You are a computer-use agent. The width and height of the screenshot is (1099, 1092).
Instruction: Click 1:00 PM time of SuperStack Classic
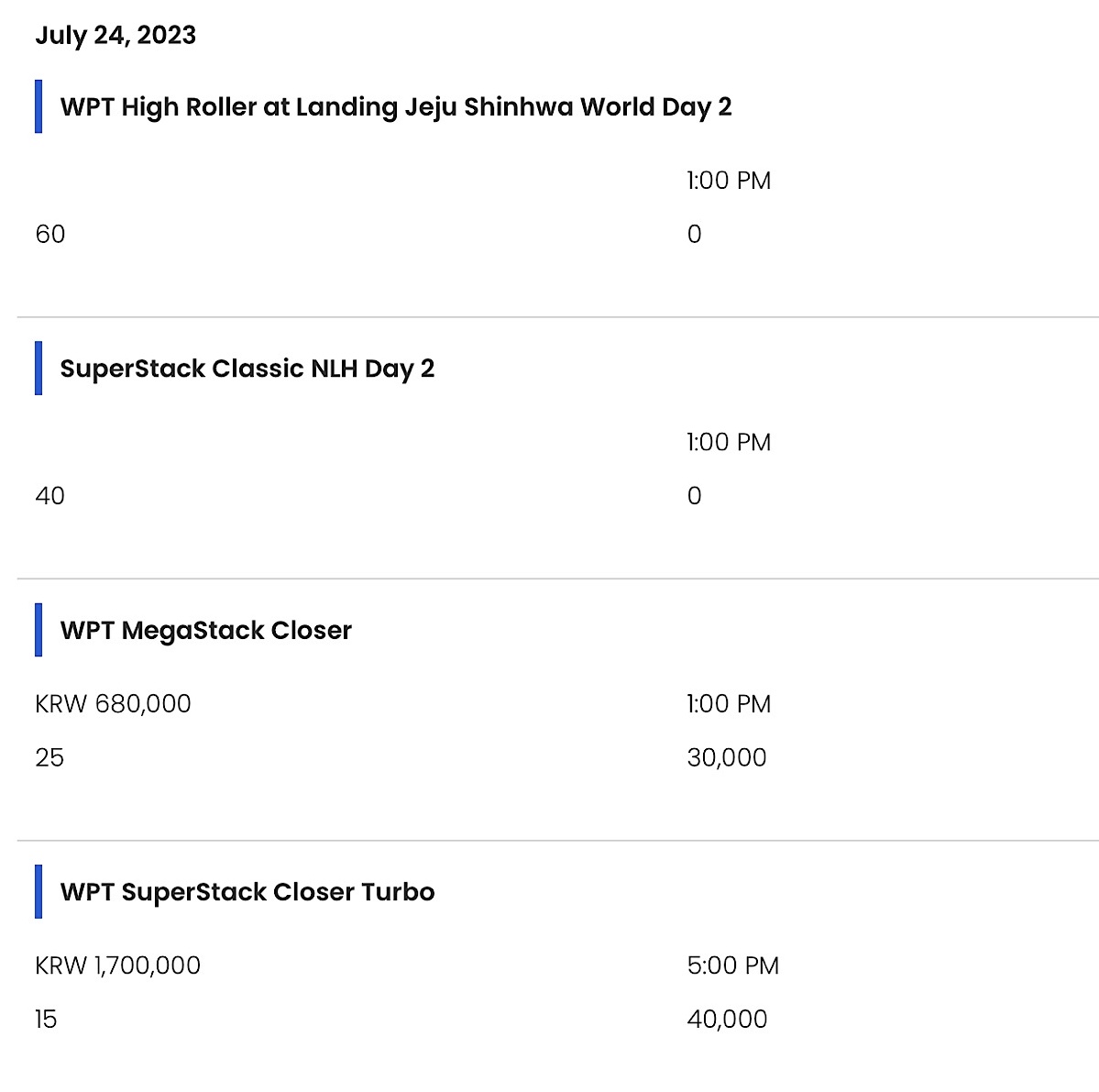729,442
